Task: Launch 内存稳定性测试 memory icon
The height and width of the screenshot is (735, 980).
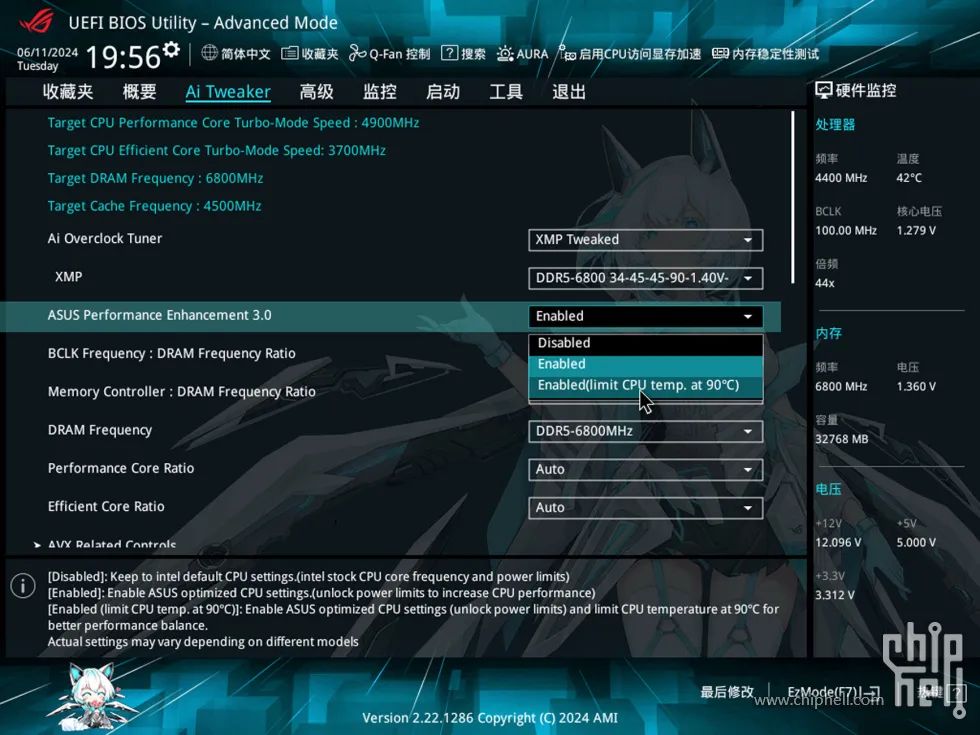Action: point(721,53)
